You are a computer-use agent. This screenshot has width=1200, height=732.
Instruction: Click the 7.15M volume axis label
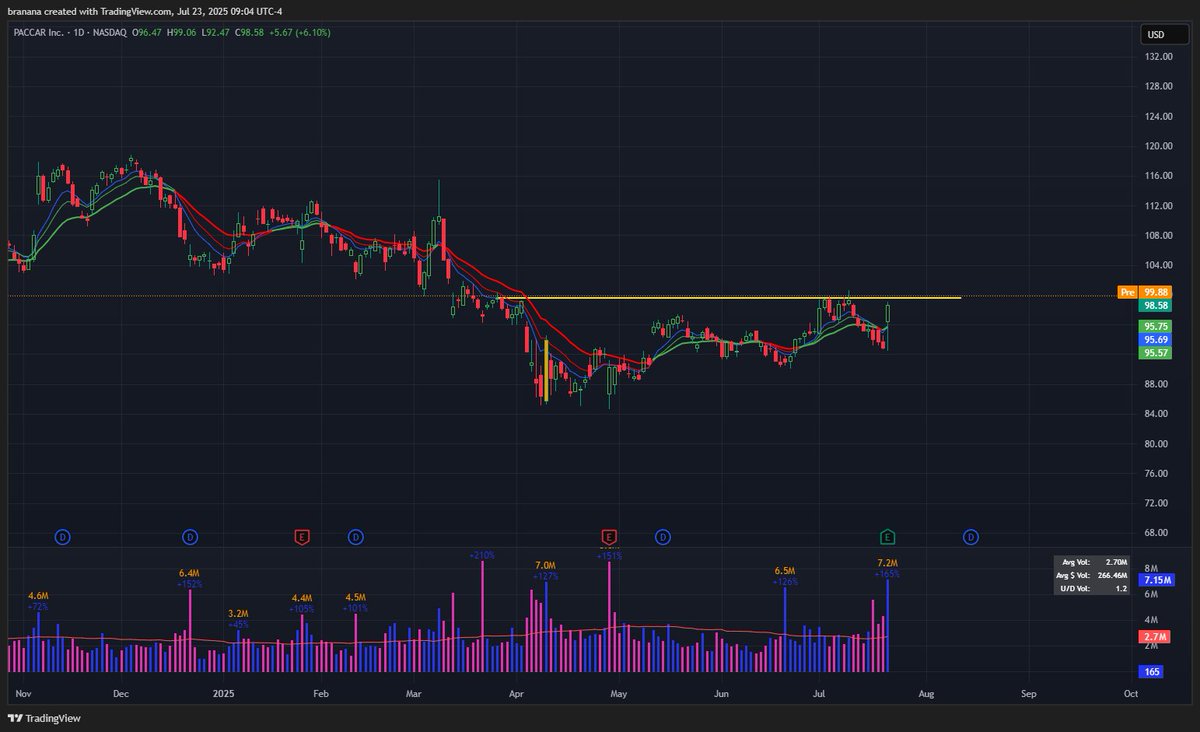point(1155,580)
